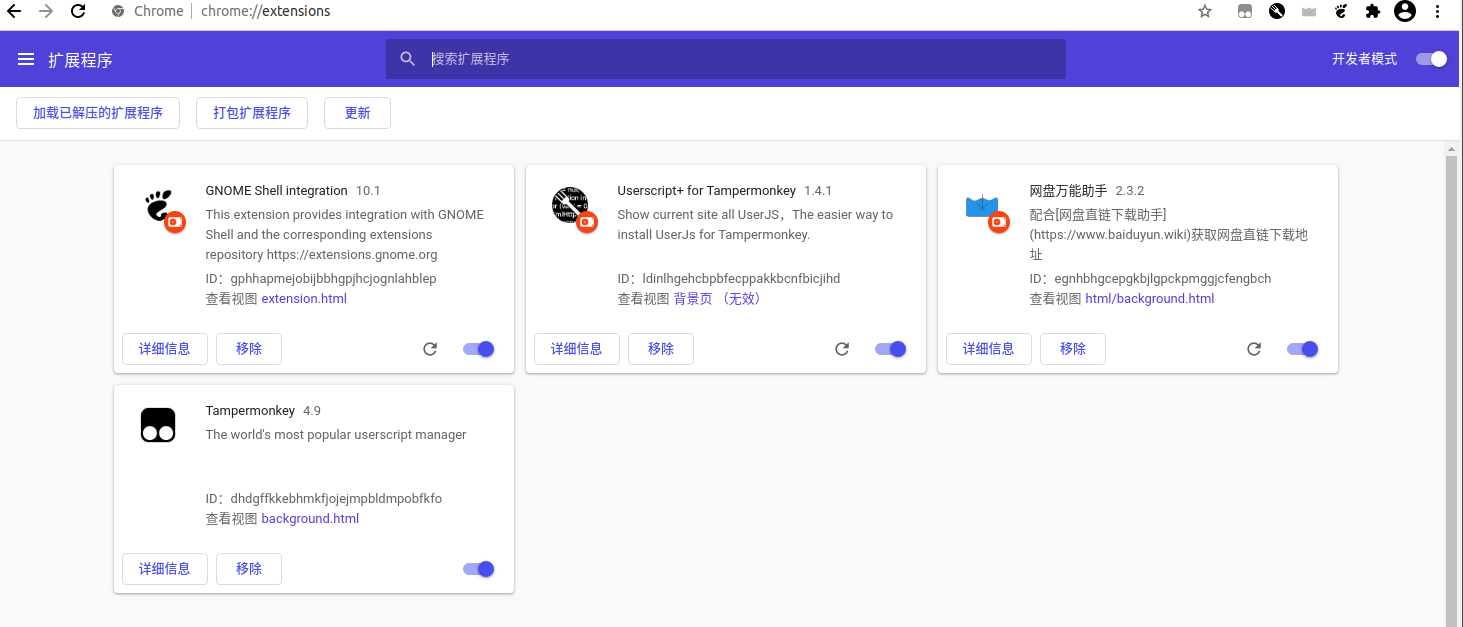Reload the Userscript+ for Tampermonkey extension
Image resolution: width=1463 pixels, height=627 pixels.
[x=842, y=349]
